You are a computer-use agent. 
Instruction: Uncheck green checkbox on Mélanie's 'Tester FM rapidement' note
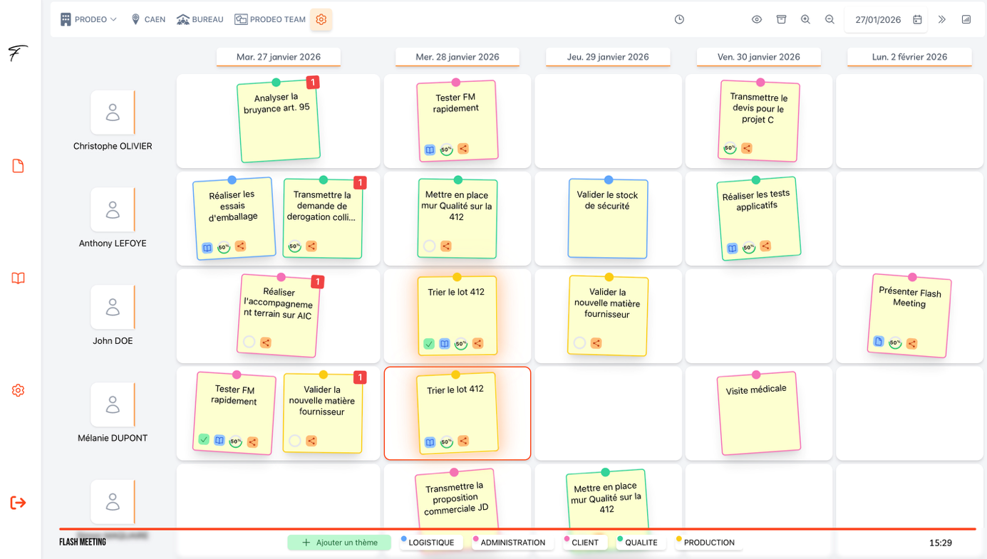[x=203, y=439]
